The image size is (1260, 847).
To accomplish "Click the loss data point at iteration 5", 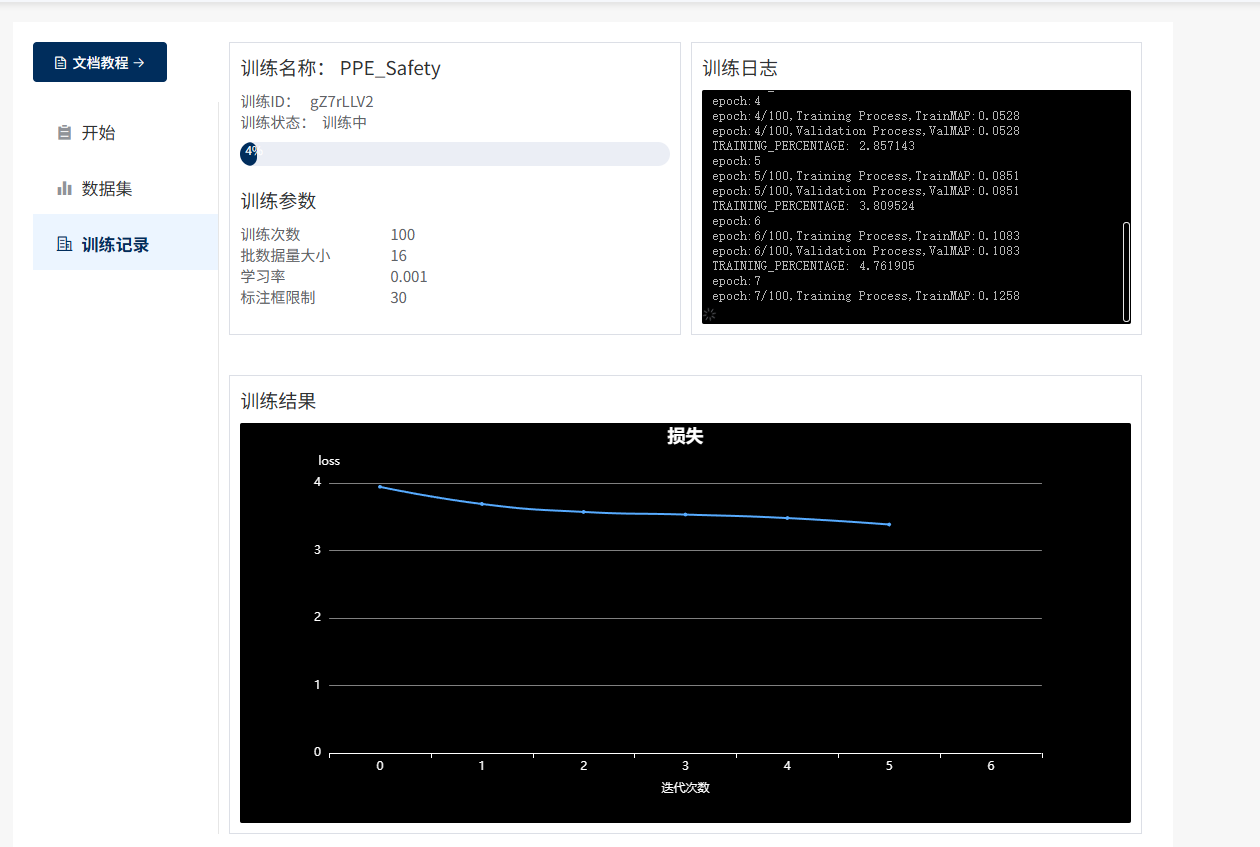I will point(889,524).
